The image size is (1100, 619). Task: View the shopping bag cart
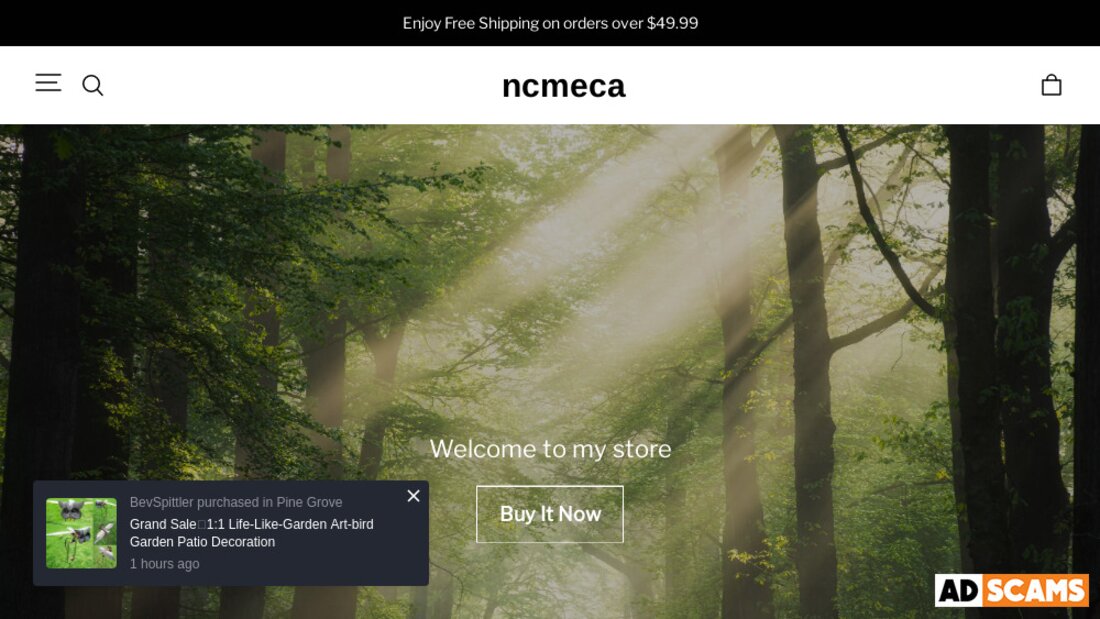point(1051,85)
